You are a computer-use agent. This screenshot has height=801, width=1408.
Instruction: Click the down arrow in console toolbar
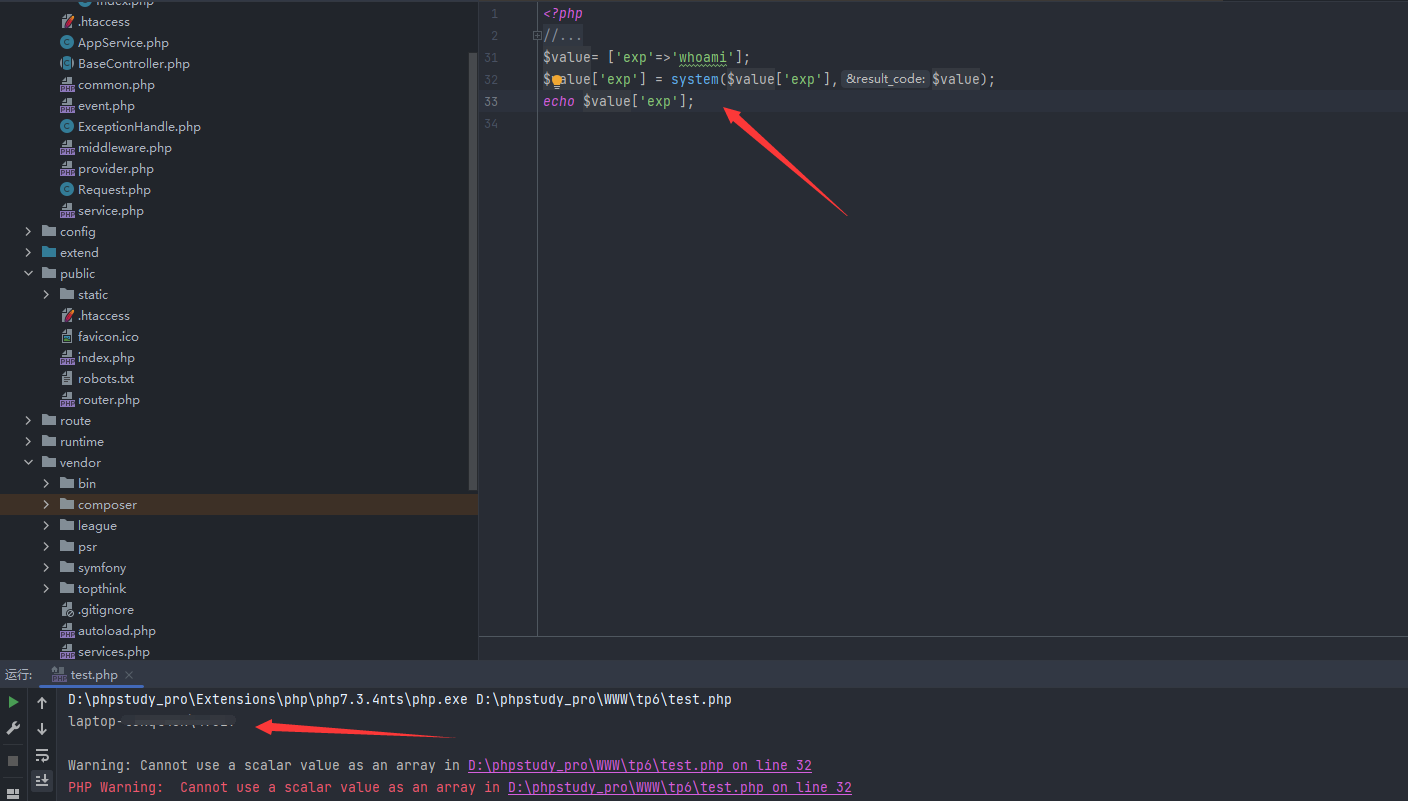click(42, 729)
